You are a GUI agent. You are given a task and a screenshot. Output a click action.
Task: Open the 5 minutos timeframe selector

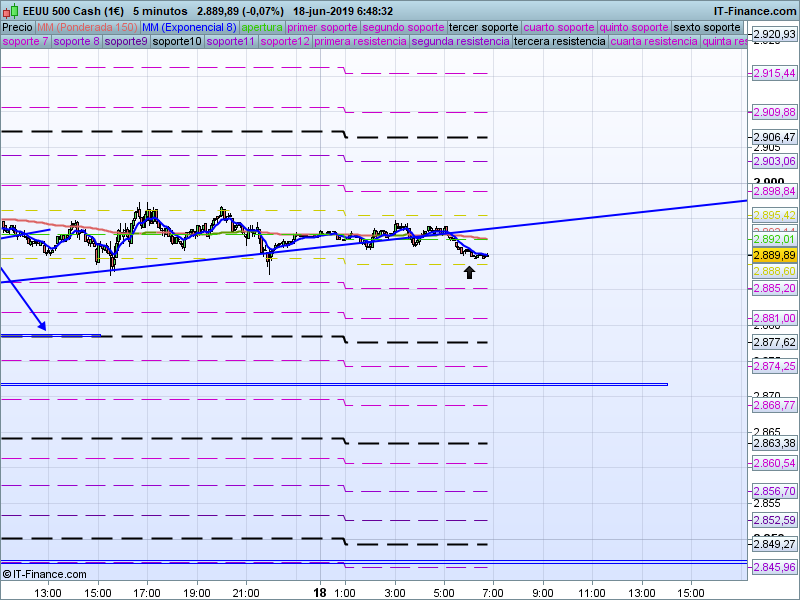[x=162, y=11]
